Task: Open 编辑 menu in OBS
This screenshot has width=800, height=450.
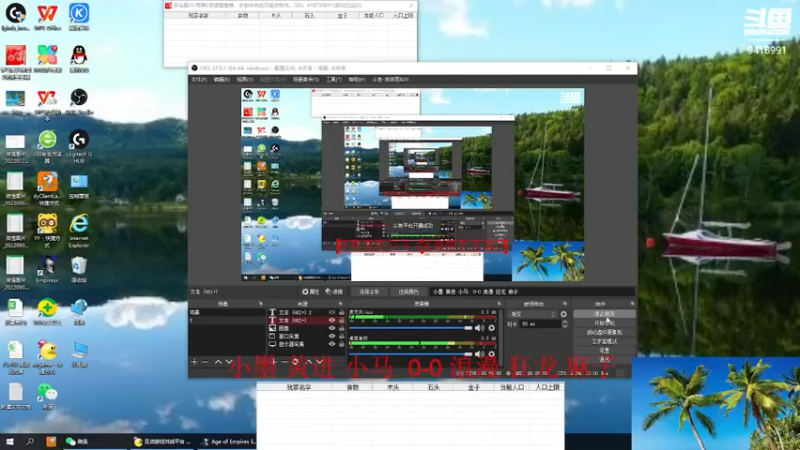Action: pos(221,80)
